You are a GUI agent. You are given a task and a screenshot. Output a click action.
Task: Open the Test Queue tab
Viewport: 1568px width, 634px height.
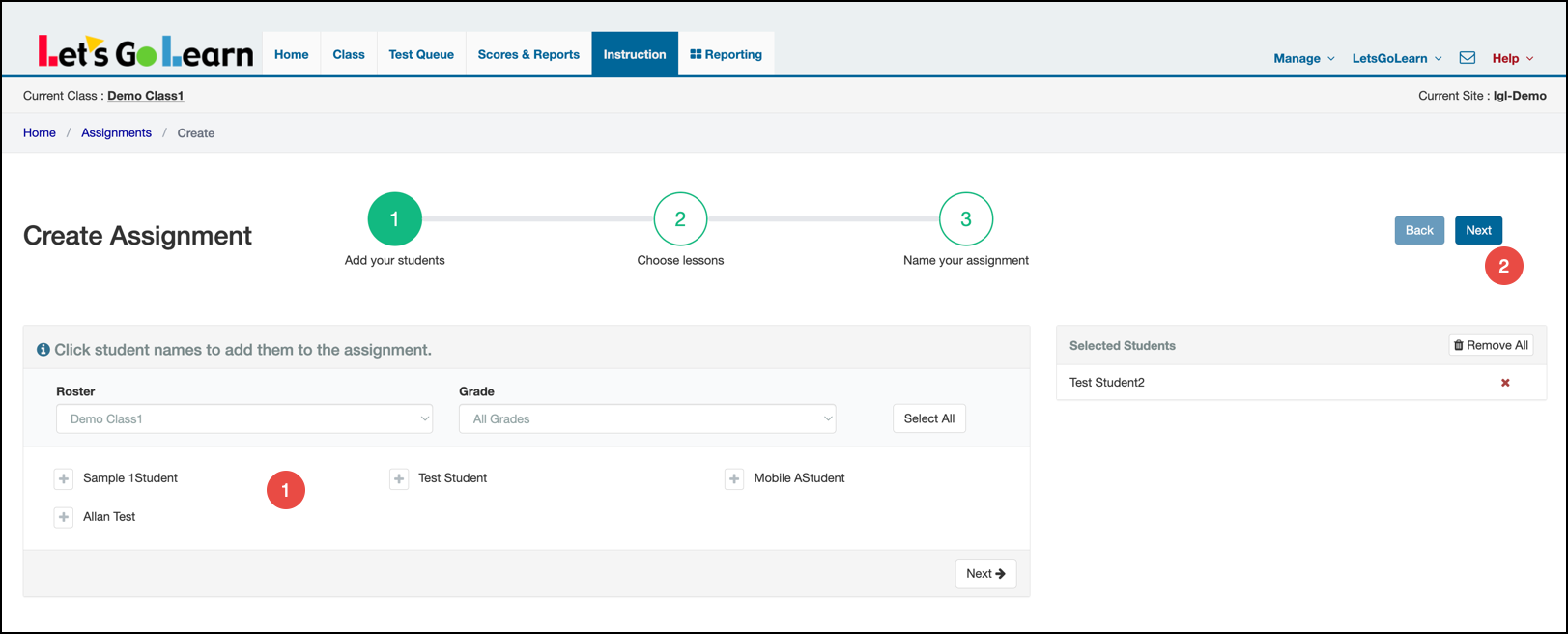[x=421, y=54]
